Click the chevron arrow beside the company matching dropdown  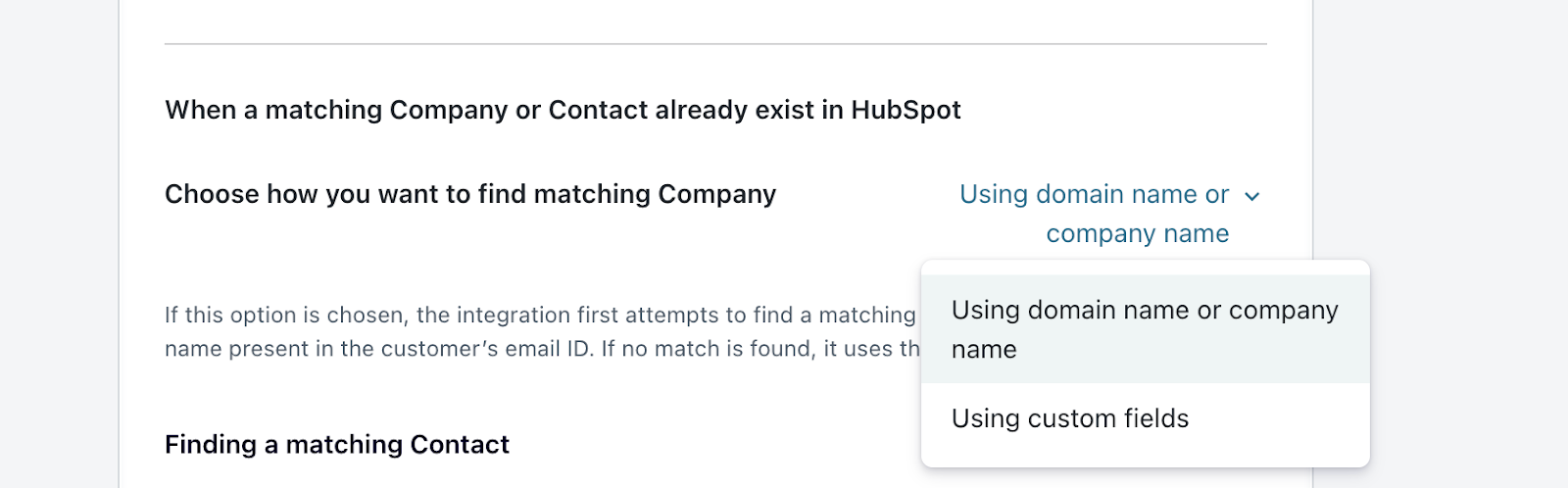click(x=1251, y=196)
